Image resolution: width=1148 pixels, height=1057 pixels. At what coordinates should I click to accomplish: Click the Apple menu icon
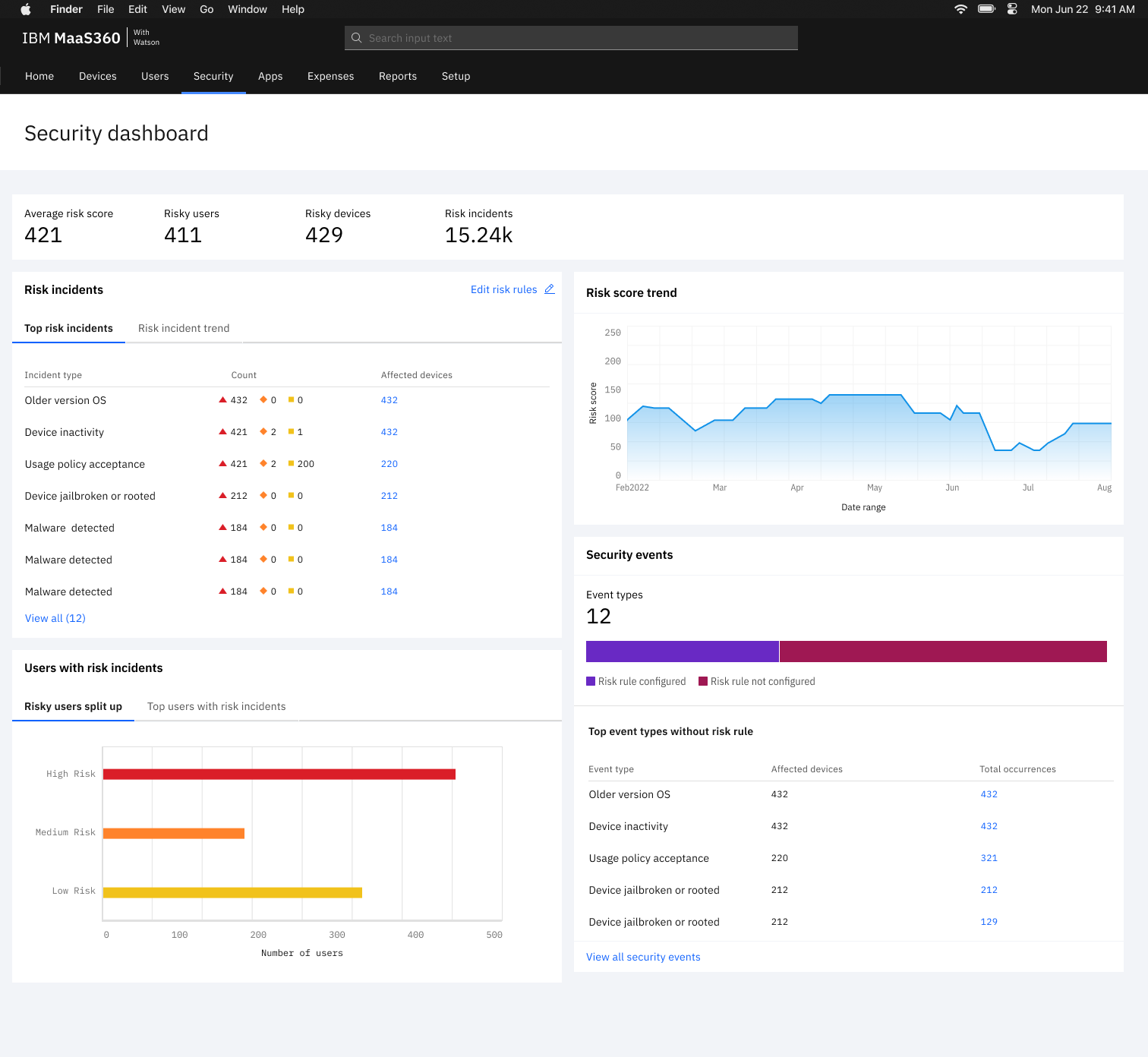26,9
